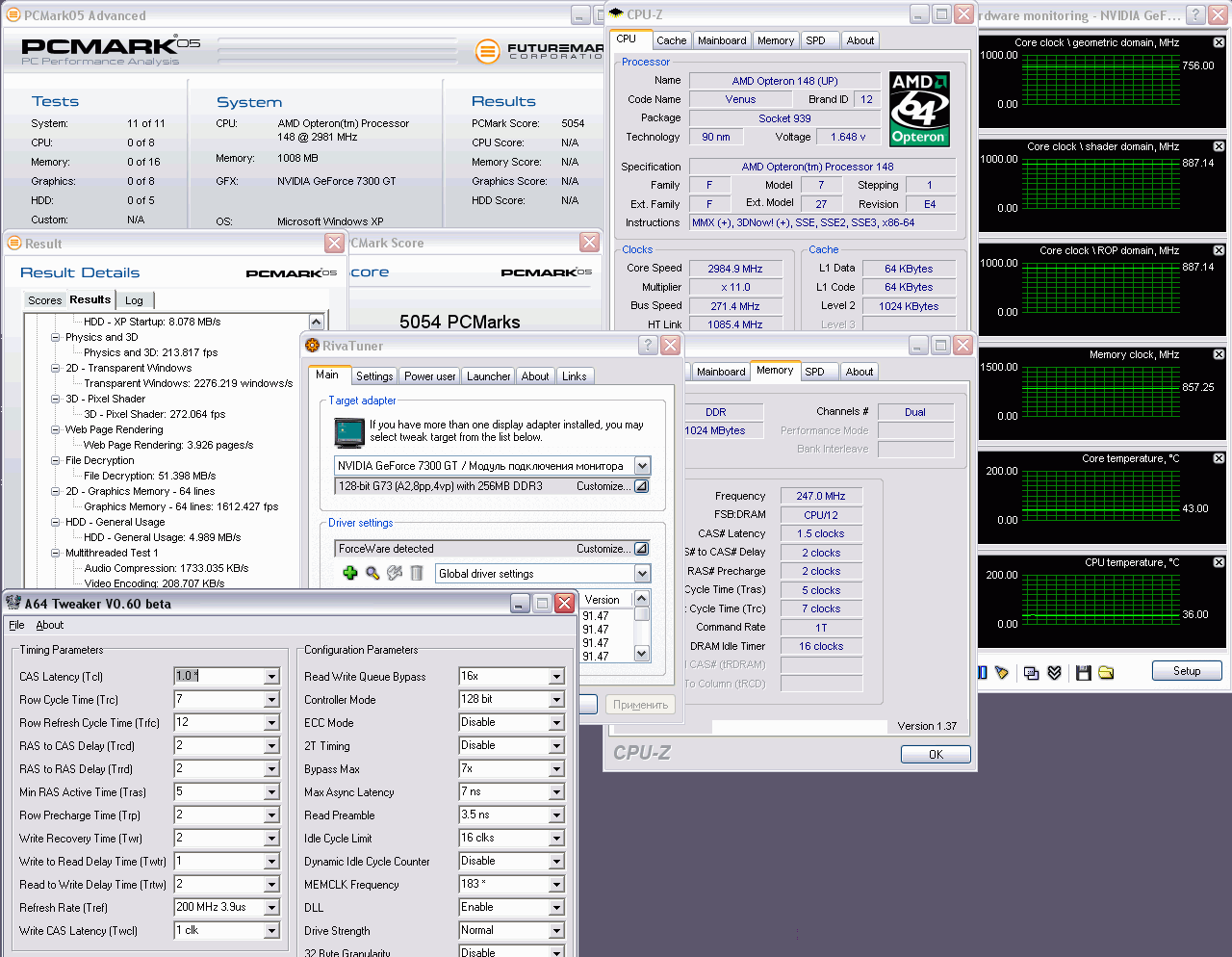
Task: Click the magnifier search icon in RivaTuner driver settings
Action: (x=372, y=573)
